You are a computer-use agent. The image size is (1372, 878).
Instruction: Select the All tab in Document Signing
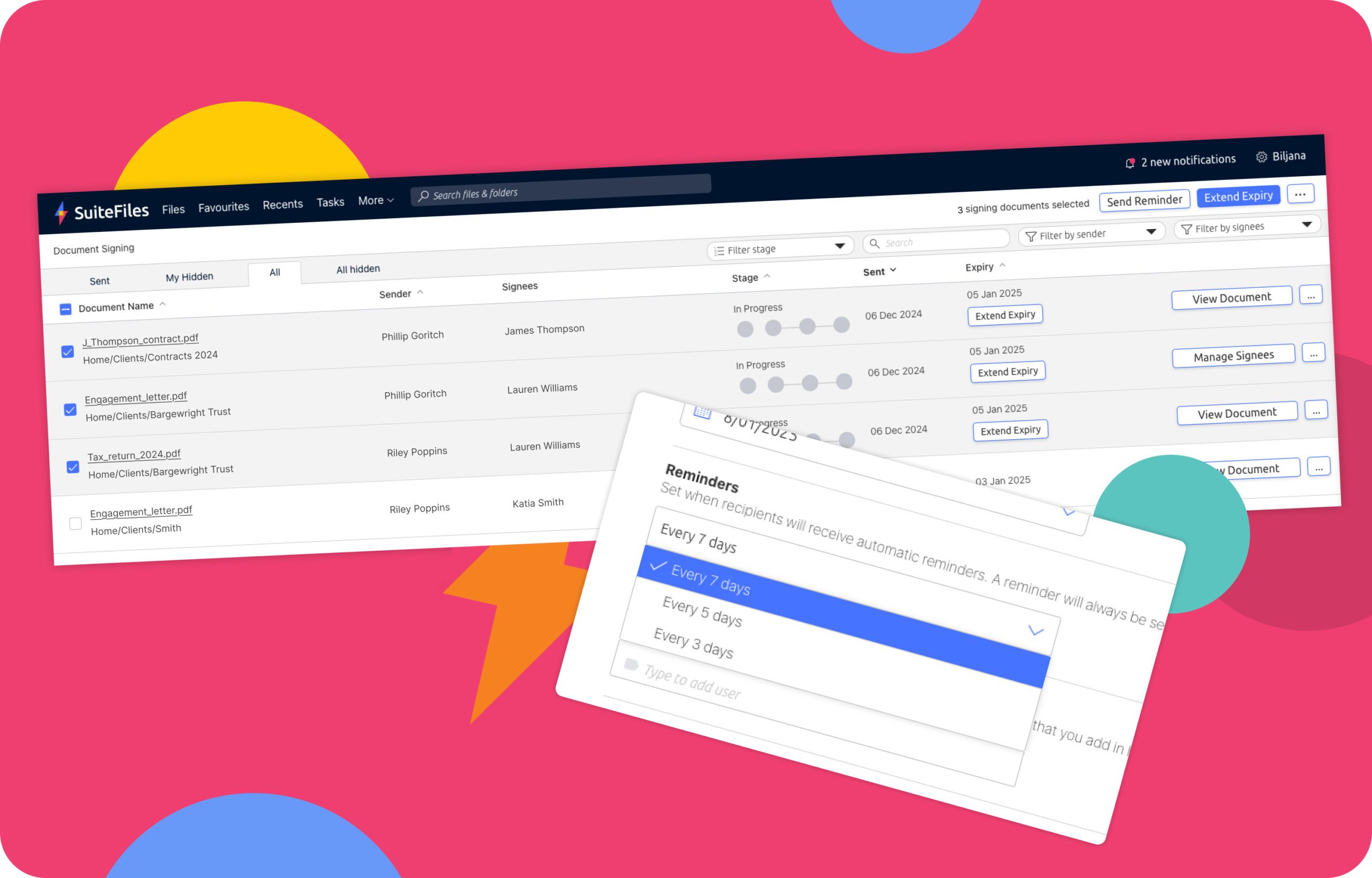tap(273, 269)
